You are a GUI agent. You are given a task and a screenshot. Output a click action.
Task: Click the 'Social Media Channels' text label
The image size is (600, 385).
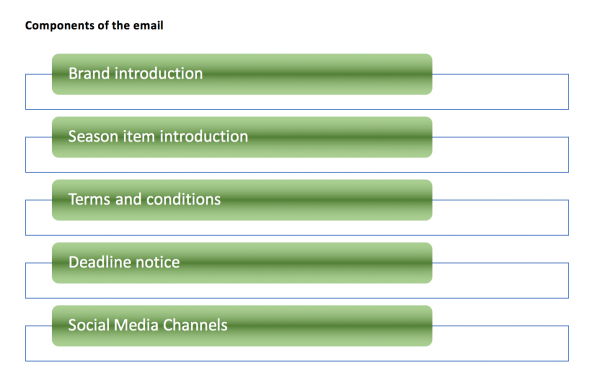148,325
